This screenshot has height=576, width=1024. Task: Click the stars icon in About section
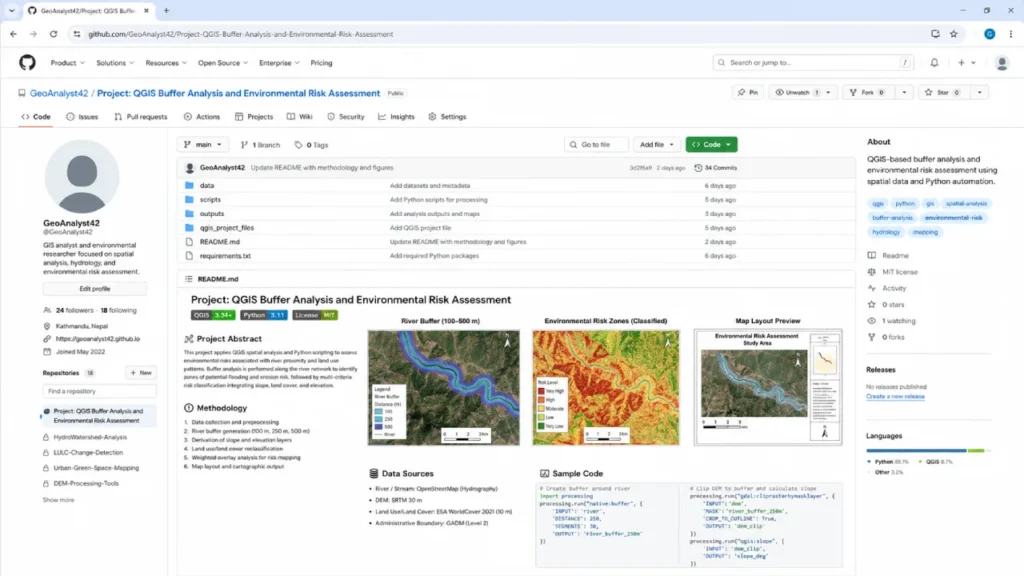pos(871,304)
